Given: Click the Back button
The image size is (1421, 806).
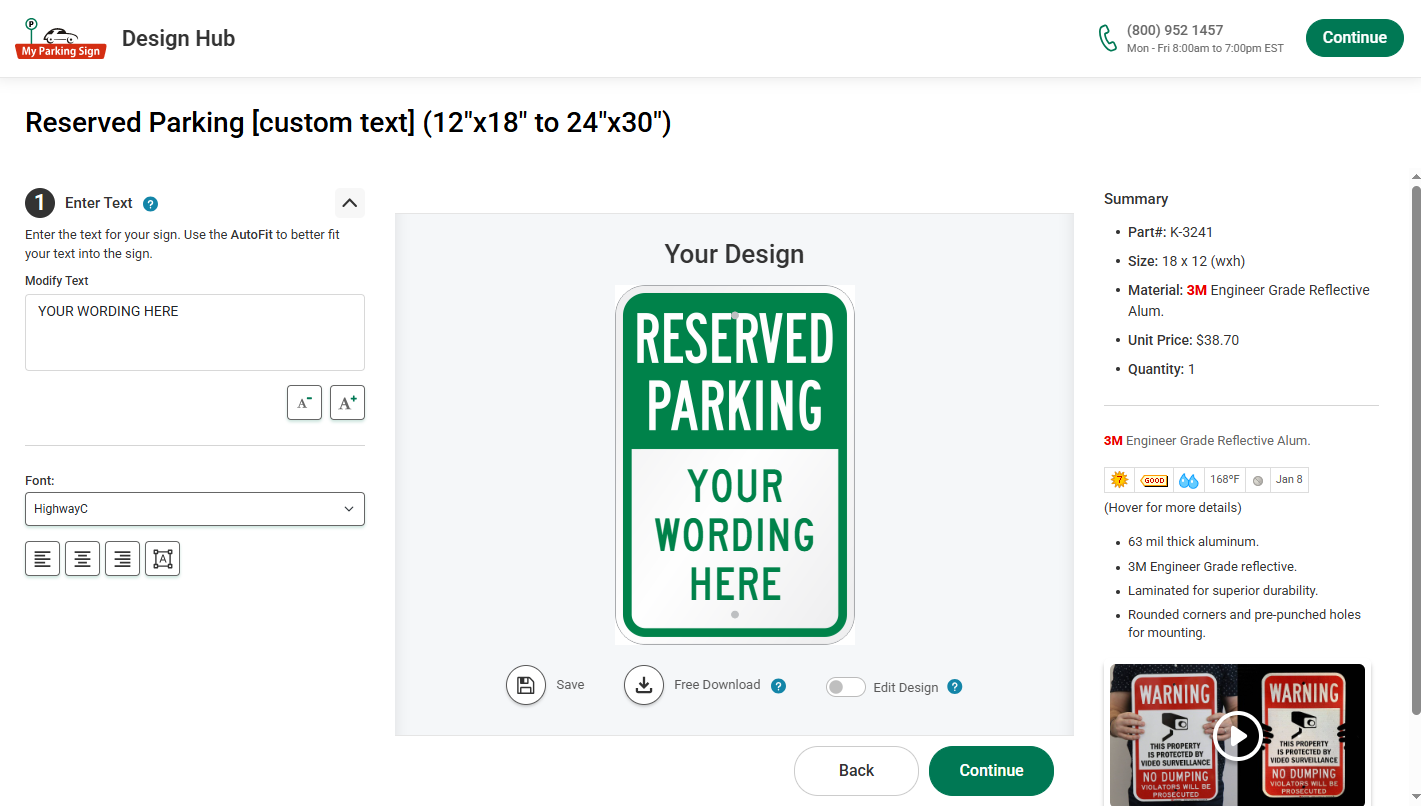Looking at the screenshot, I should coord(856,770).
